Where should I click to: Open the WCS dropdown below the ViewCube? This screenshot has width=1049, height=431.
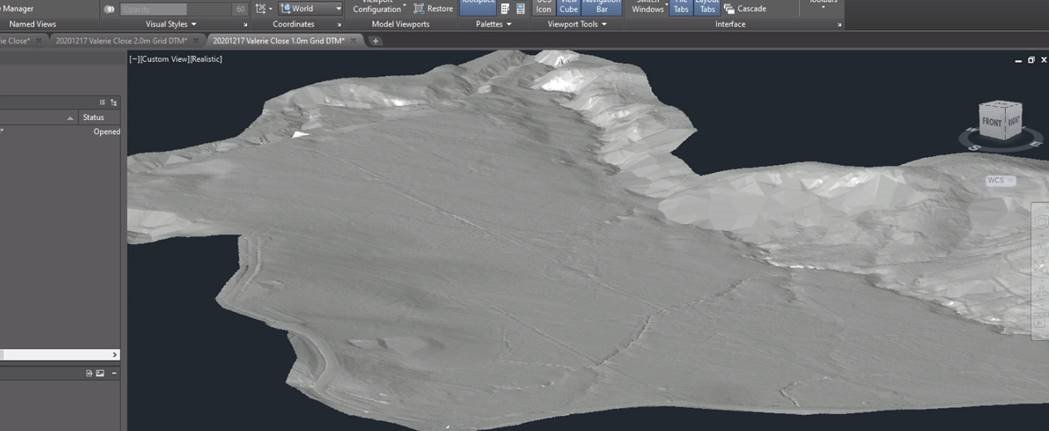[1000, 181]
